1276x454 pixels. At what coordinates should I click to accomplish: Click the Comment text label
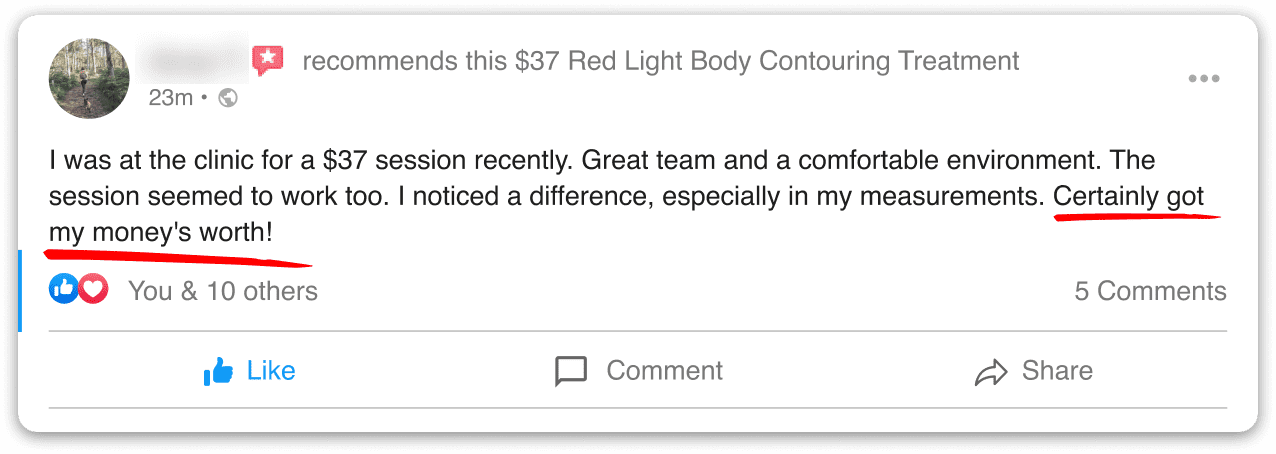click(x=664, y=371)
